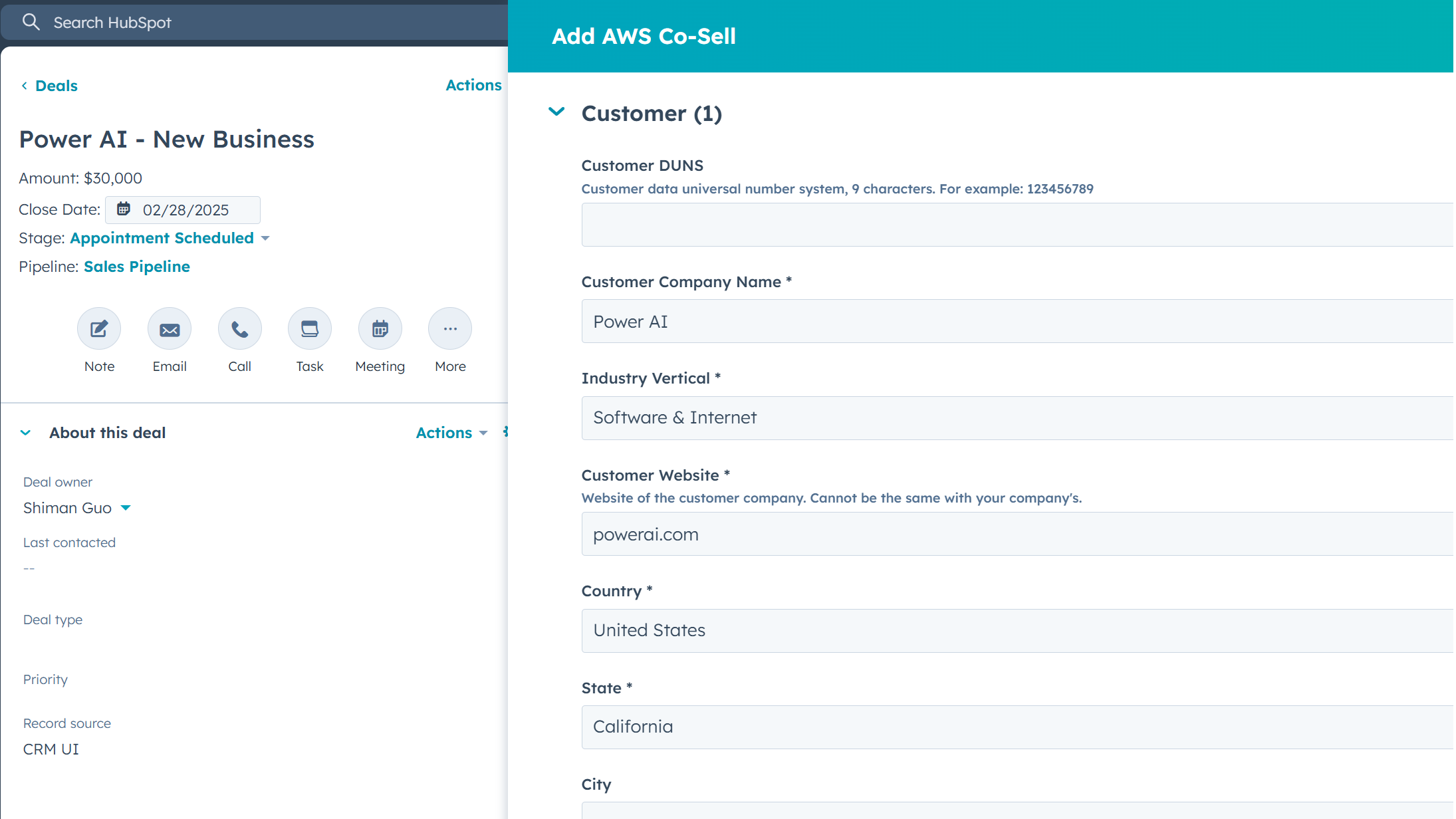Schedule a Meeting using its icon
This screenshot has height=819, width=1456.
click(x=380, y=328)
